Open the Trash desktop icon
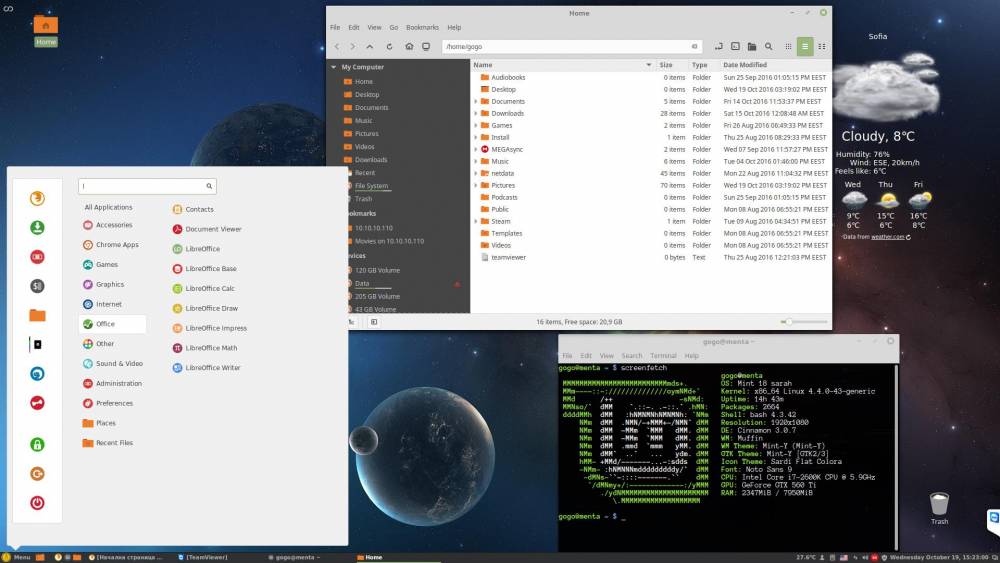This screenshot has height=563, width=1000. 939,508
